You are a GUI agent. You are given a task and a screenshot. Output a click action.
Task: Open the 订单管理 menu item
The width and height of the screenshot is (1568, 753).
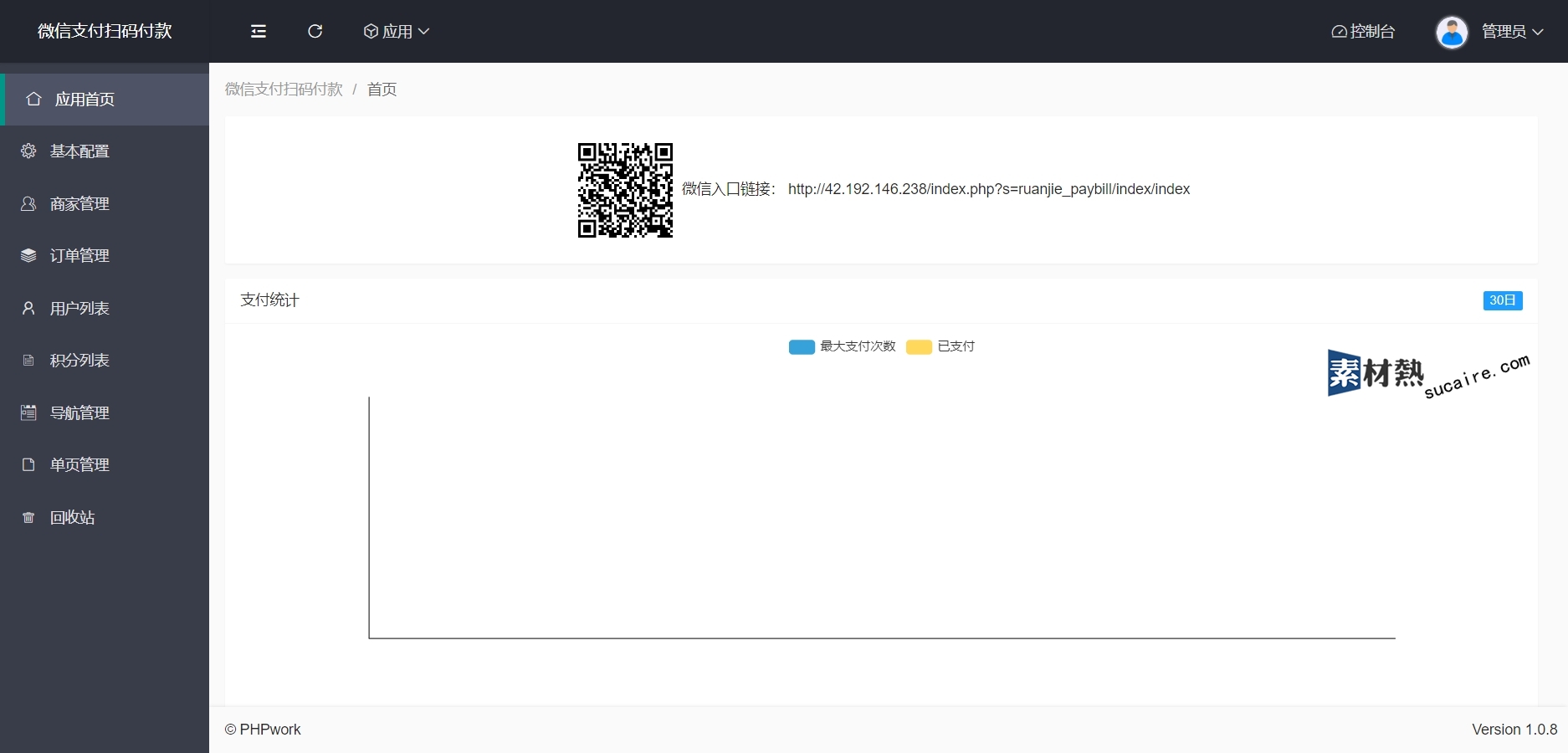pyautogui.click(x=105, y=256)
